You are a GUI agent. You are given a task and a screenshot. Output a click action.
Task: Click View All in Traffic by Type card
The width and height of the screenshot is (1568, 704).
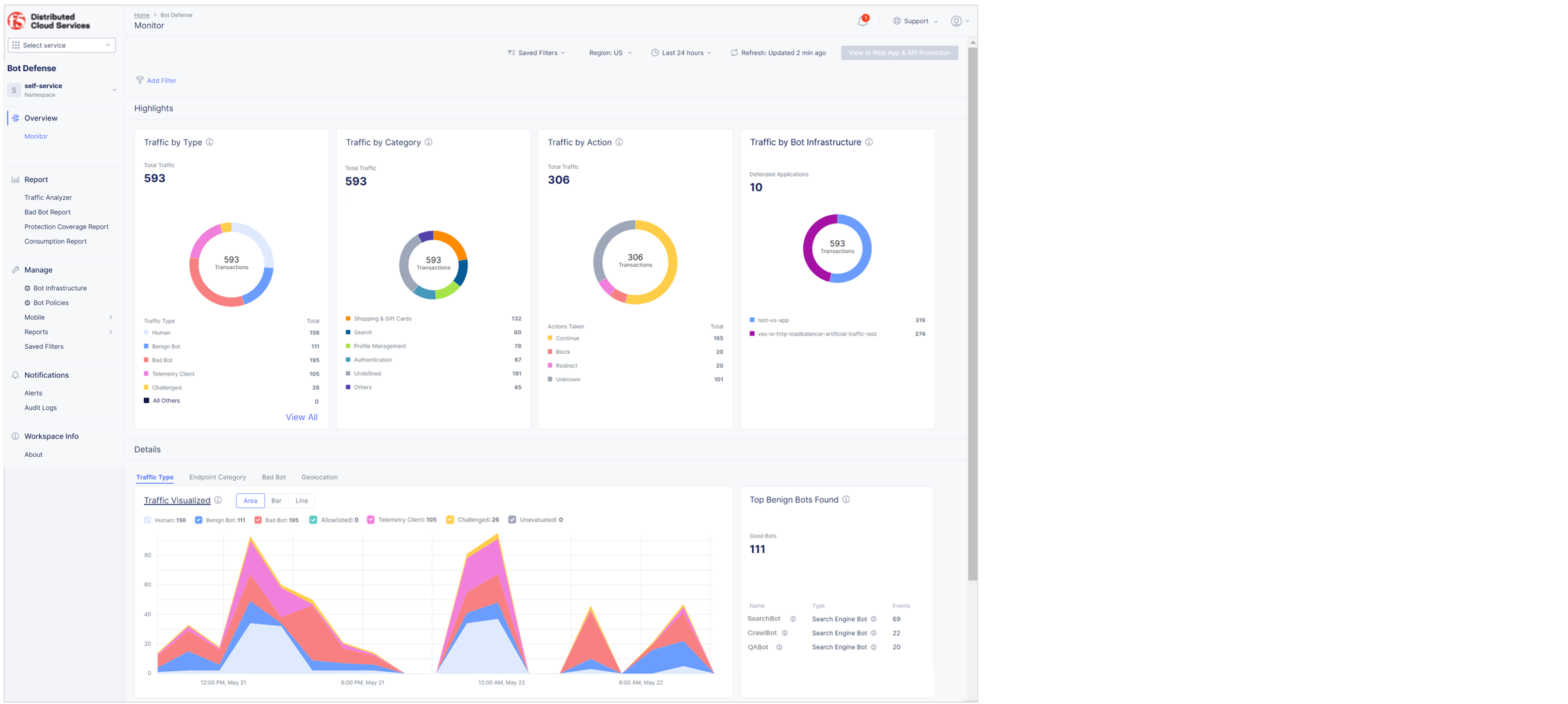tap(301, 417)
